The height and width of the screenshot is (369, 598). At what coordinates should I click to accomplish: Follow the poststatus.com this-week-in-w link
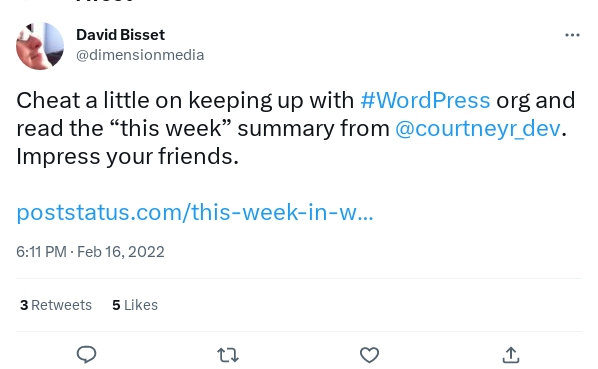(195, 212)
